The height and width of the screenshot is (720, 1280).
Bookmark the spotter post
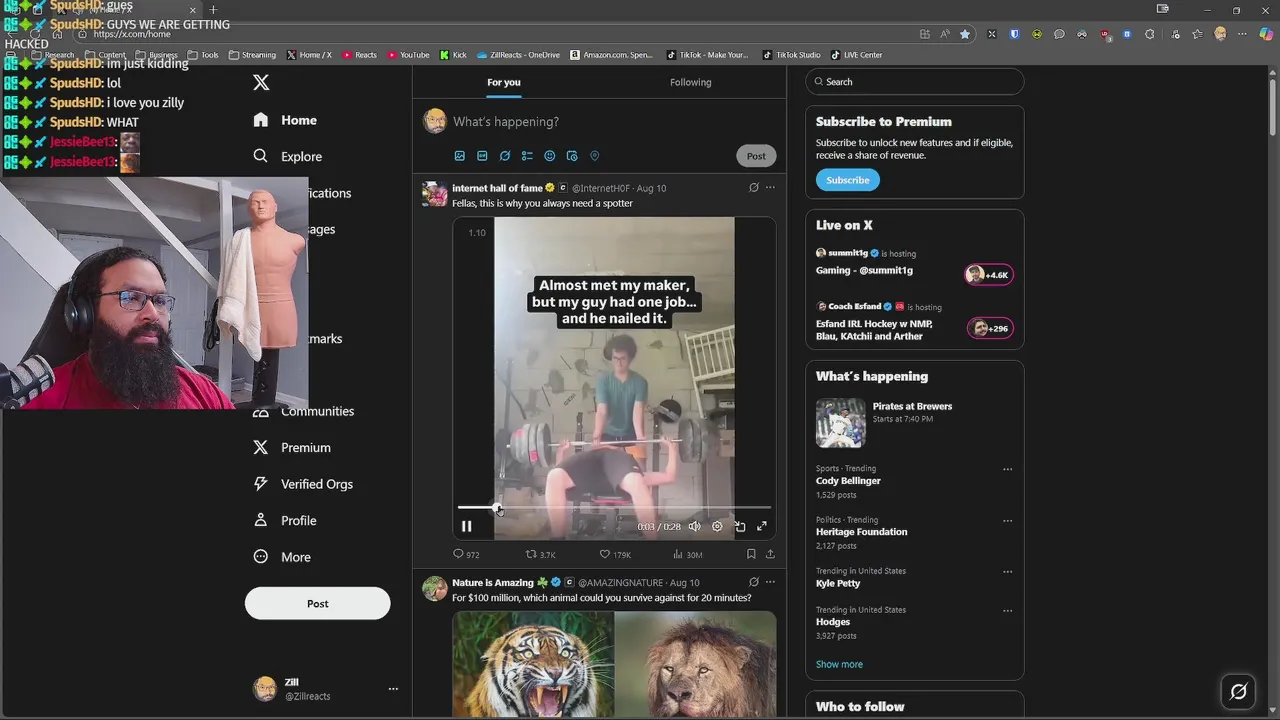(x=751, y=554)
